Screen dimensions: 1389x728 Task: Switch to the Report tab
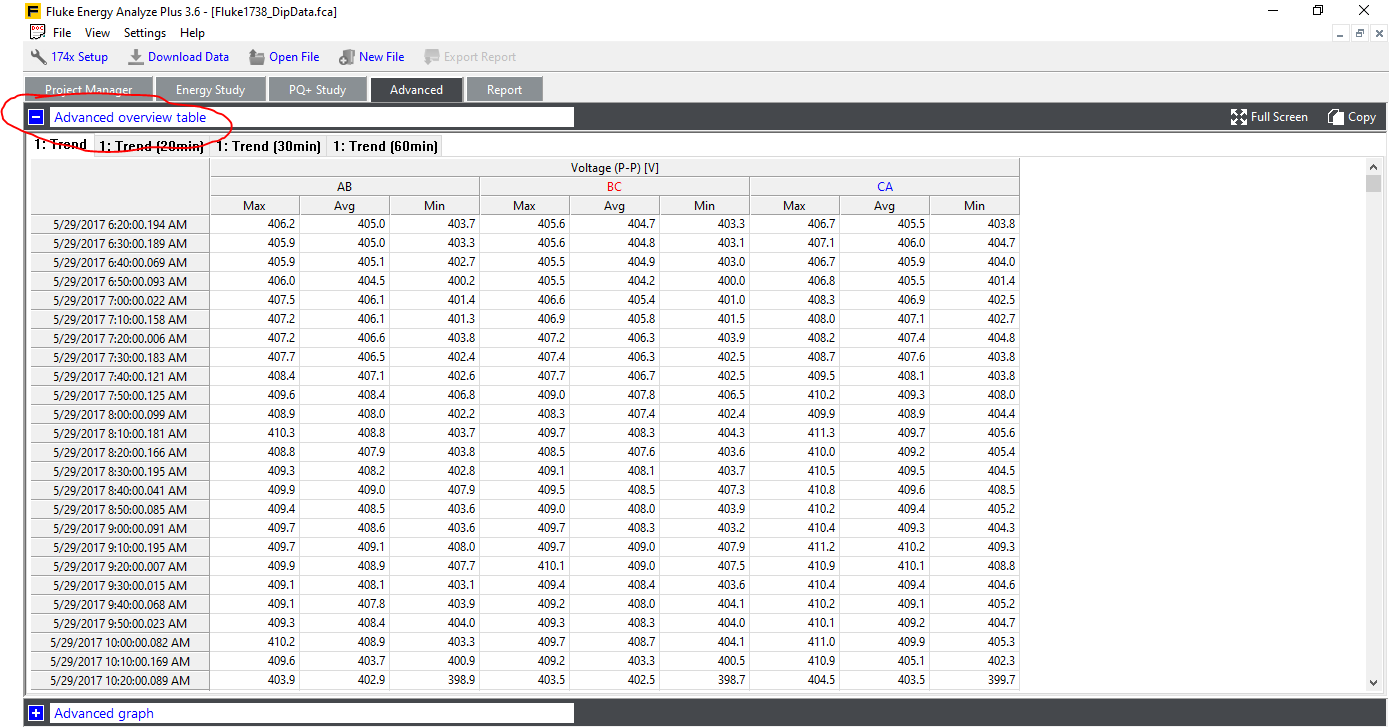[x=504, y=90]
